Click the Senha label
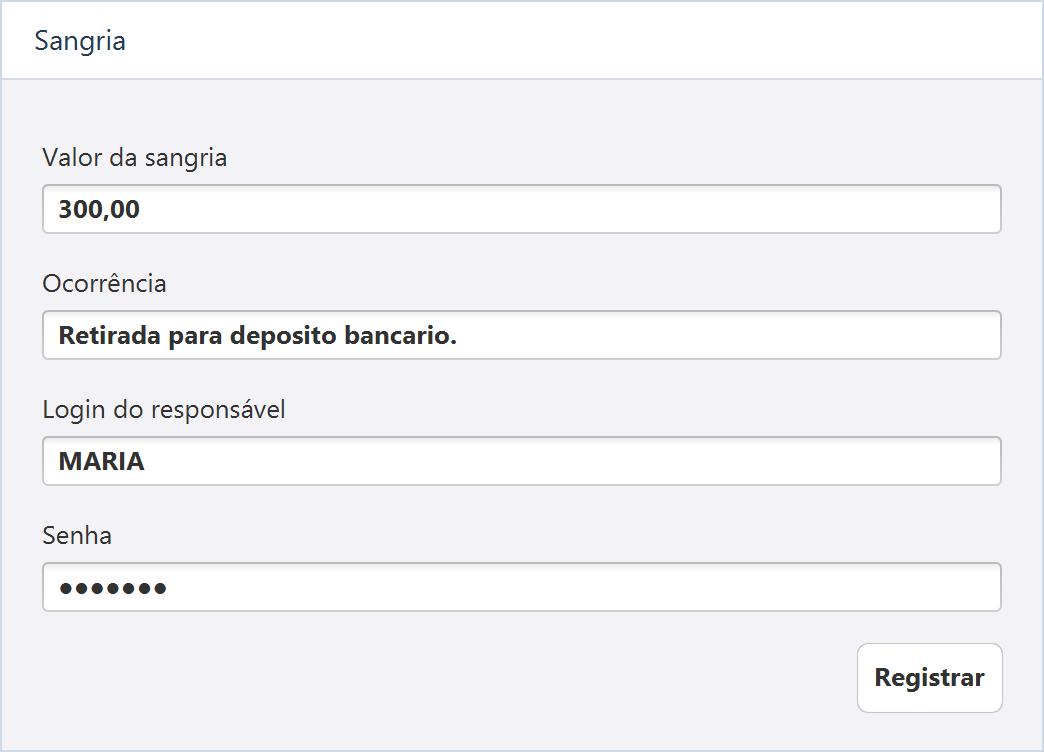 point(77,536)
